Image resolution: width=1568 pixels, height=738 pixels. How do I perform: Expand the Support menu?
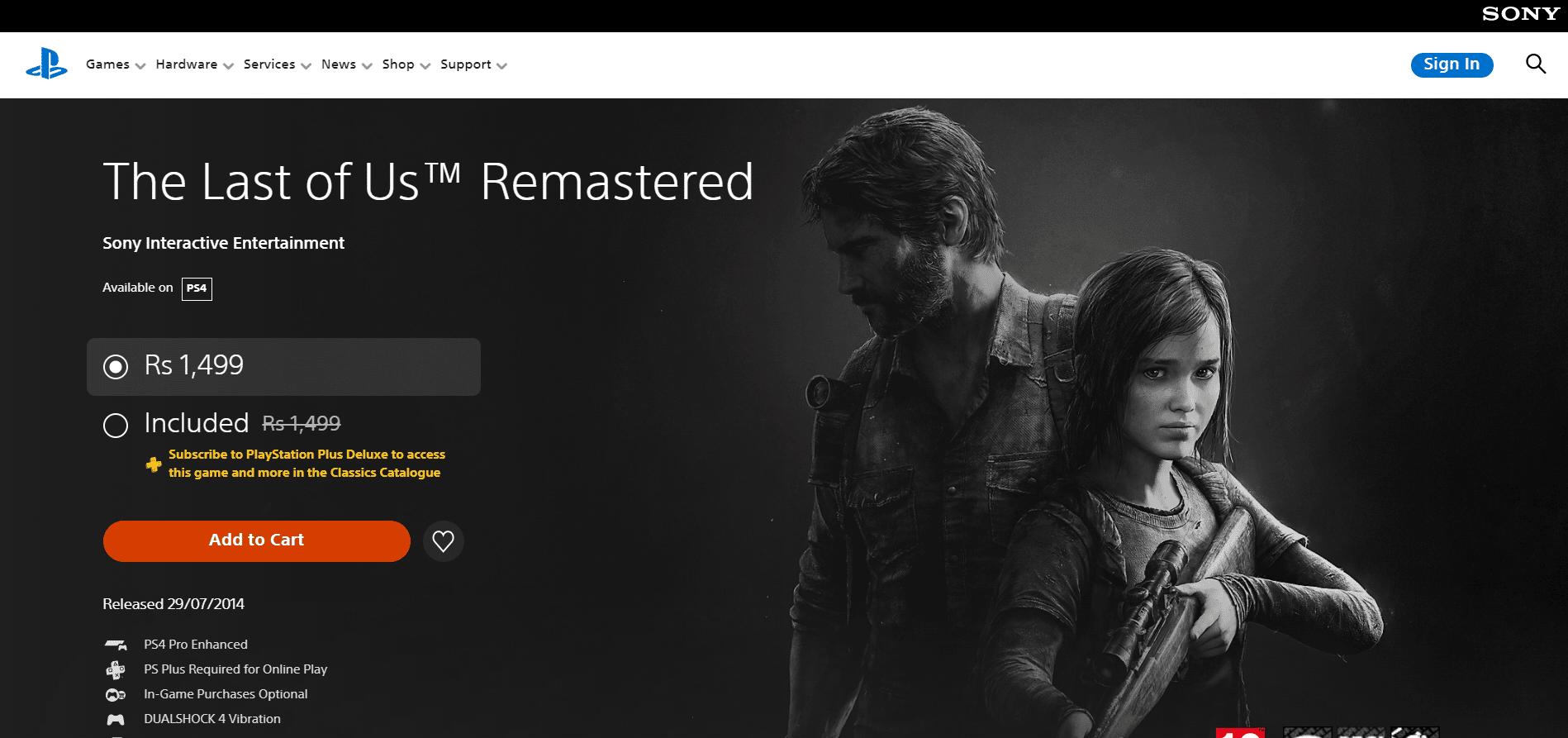pos(473,64)
